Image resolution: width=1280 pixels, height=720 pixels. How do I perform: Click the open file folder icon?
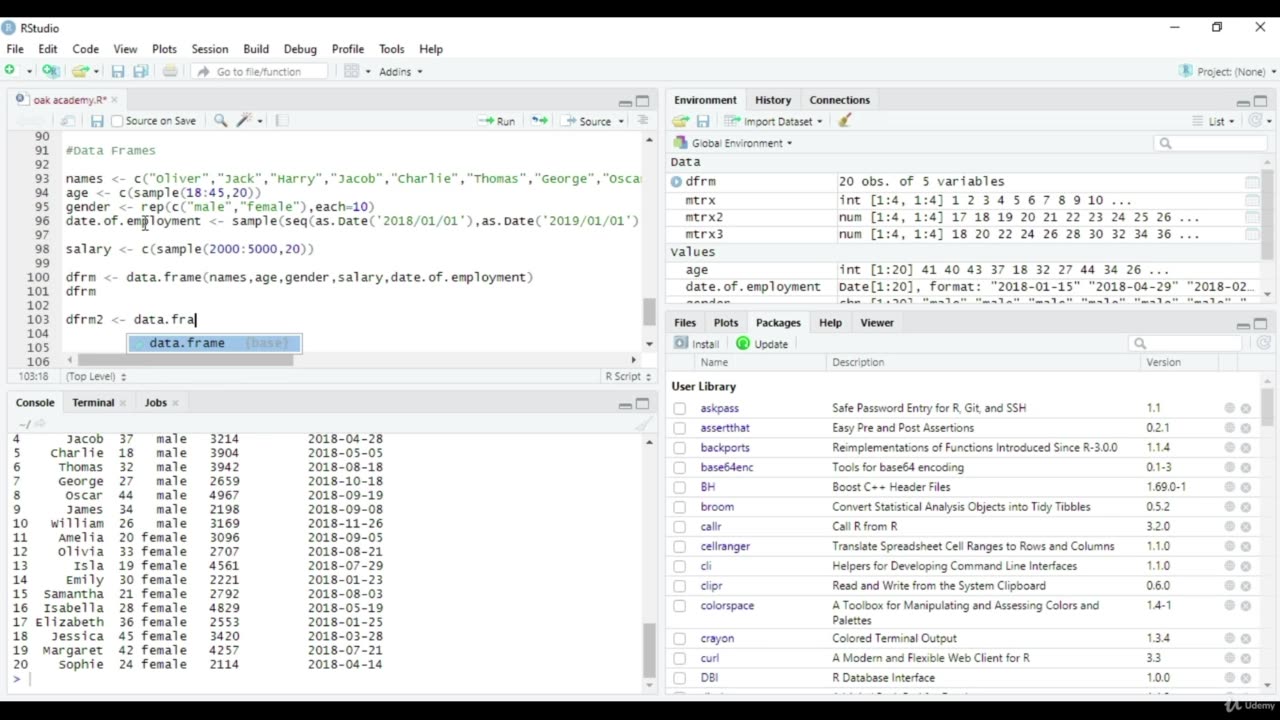tap(80, 71)
